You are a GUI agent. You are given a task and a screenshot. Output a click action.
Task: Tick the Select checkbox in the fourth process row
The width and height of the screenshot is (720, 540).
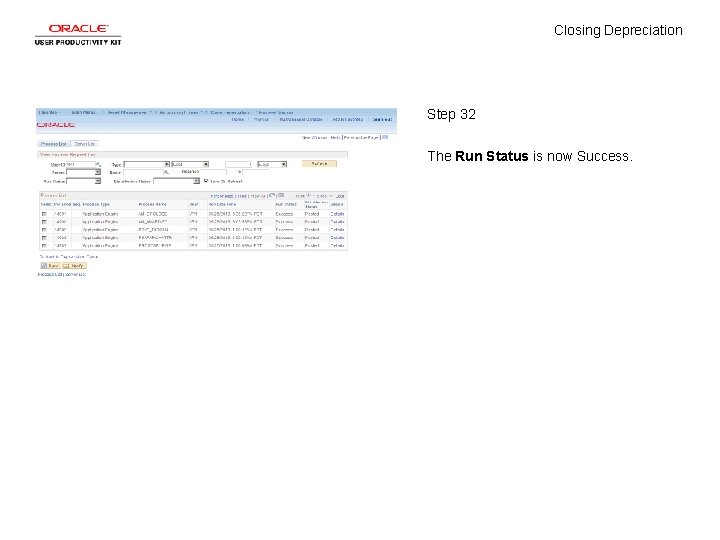click(x=44, y=238)
